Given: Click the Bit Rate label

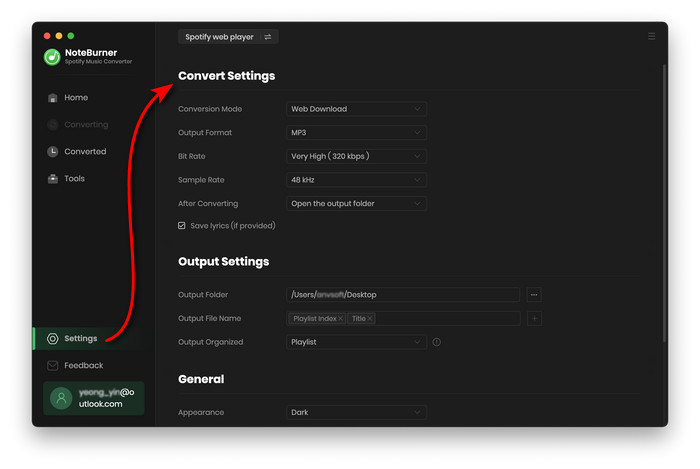Looking at the screenshot, I should (x=192, y=156).
